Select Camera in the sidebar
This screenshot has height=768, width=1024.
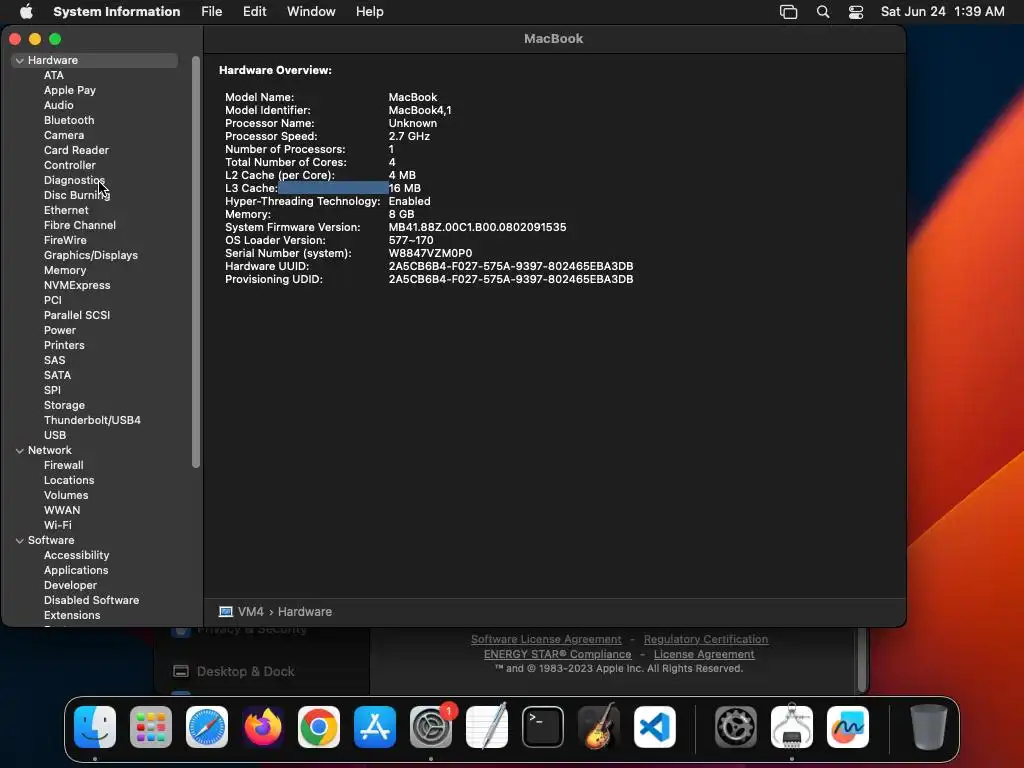point(64,135)
